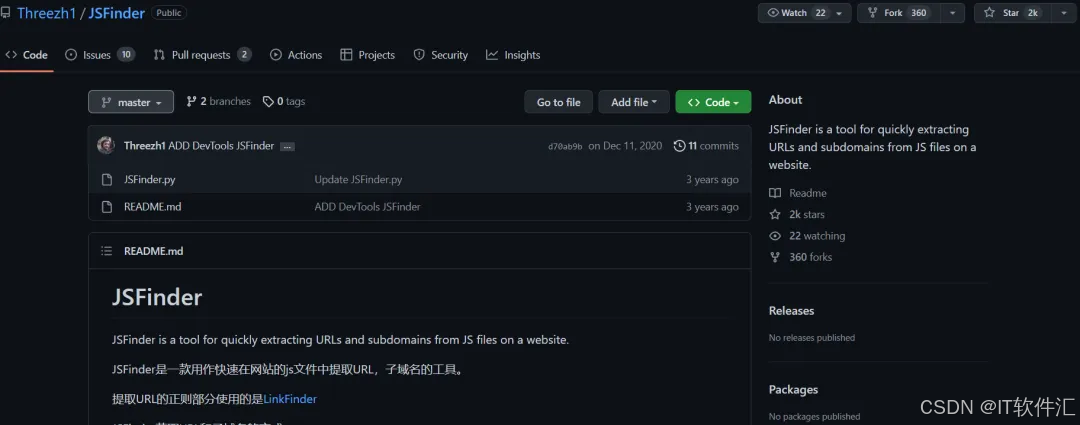Click the tag icon beside 0 tags

(x=268, y=101)
